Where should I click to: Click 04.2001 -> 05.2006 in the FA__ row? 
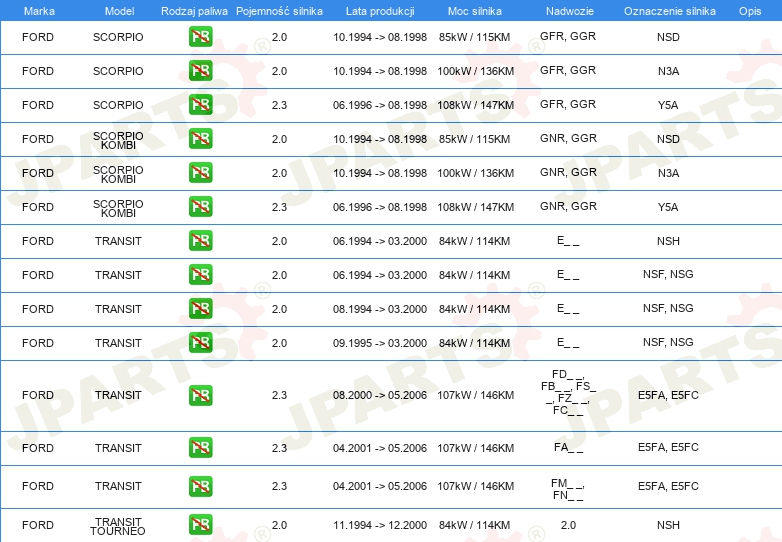click(x=380, y=448)
